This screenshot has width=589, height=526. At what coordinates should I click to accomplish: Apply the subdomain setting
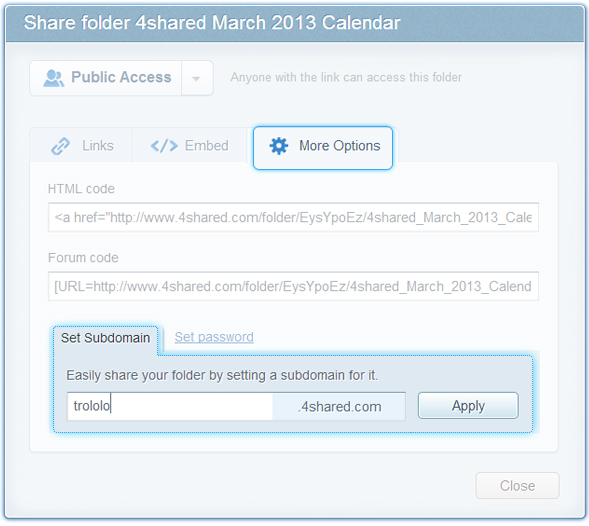point(468,406)
